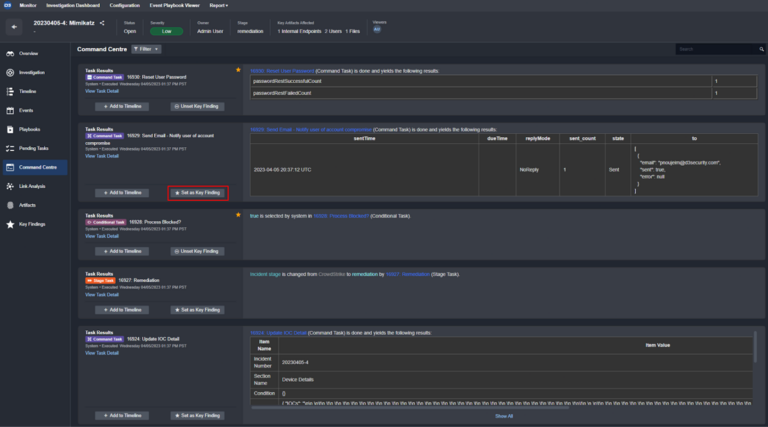This screenshot has width=768, height=427.
Task: View Task Detail for Process Blocked
Action: click(102, 236)
